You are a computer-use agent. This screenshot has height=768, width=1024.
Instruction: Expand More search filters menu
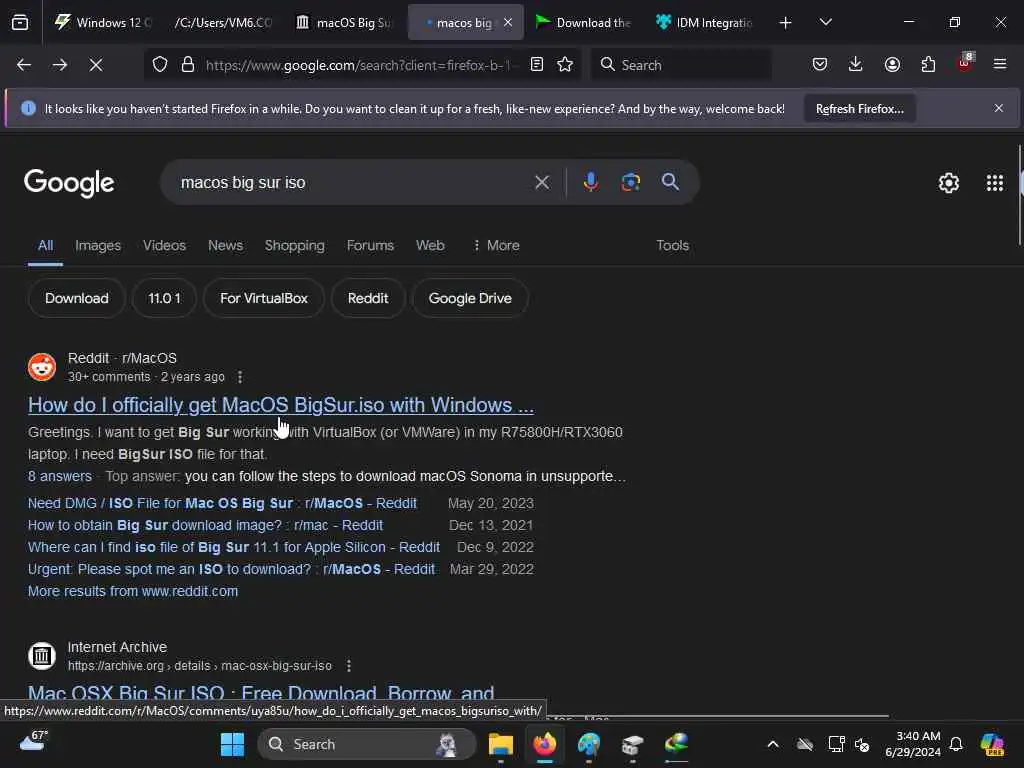coord(496,246)
